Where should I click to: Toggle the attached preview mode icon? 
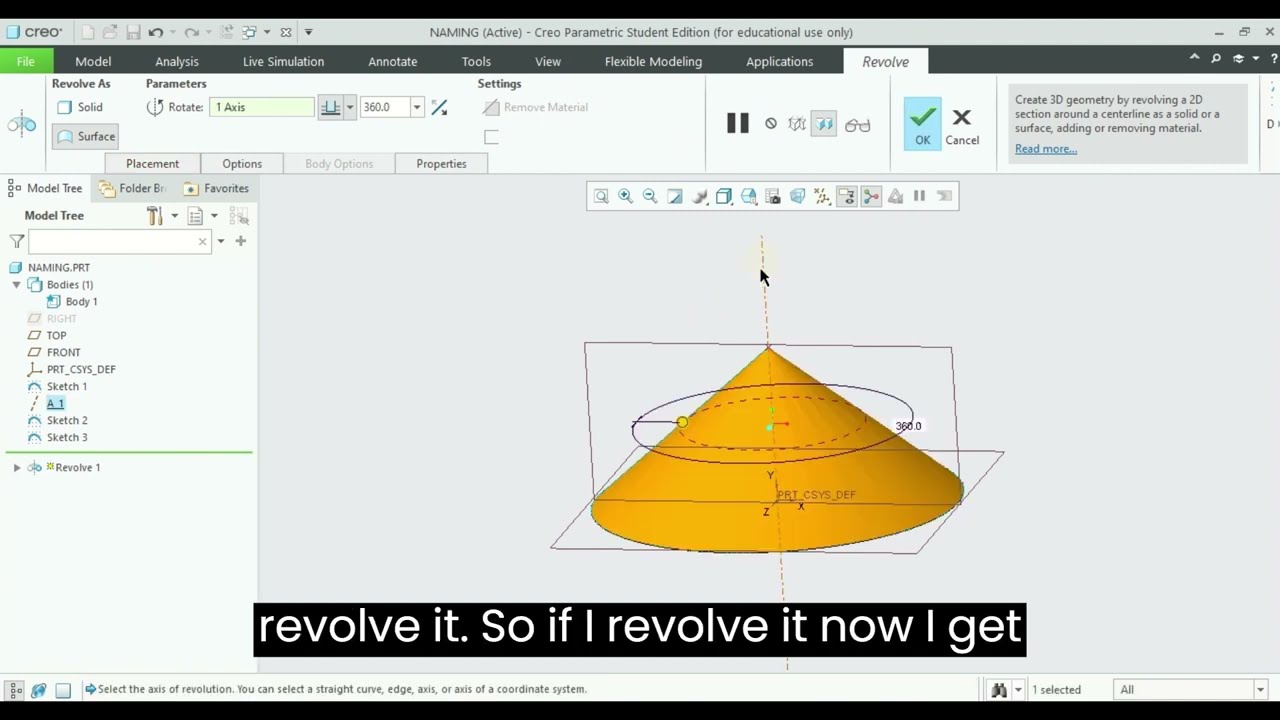coord(824,124)
